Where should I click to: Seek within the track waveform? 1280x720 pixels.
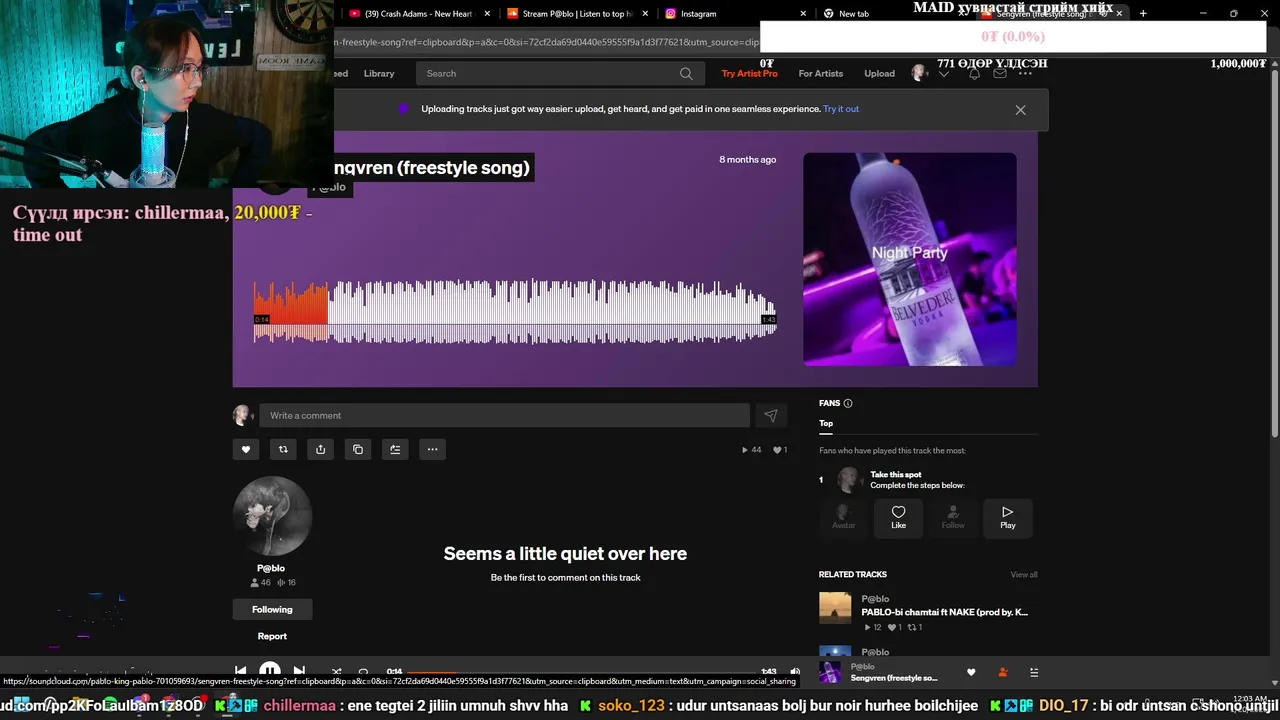tap(515, 312)
